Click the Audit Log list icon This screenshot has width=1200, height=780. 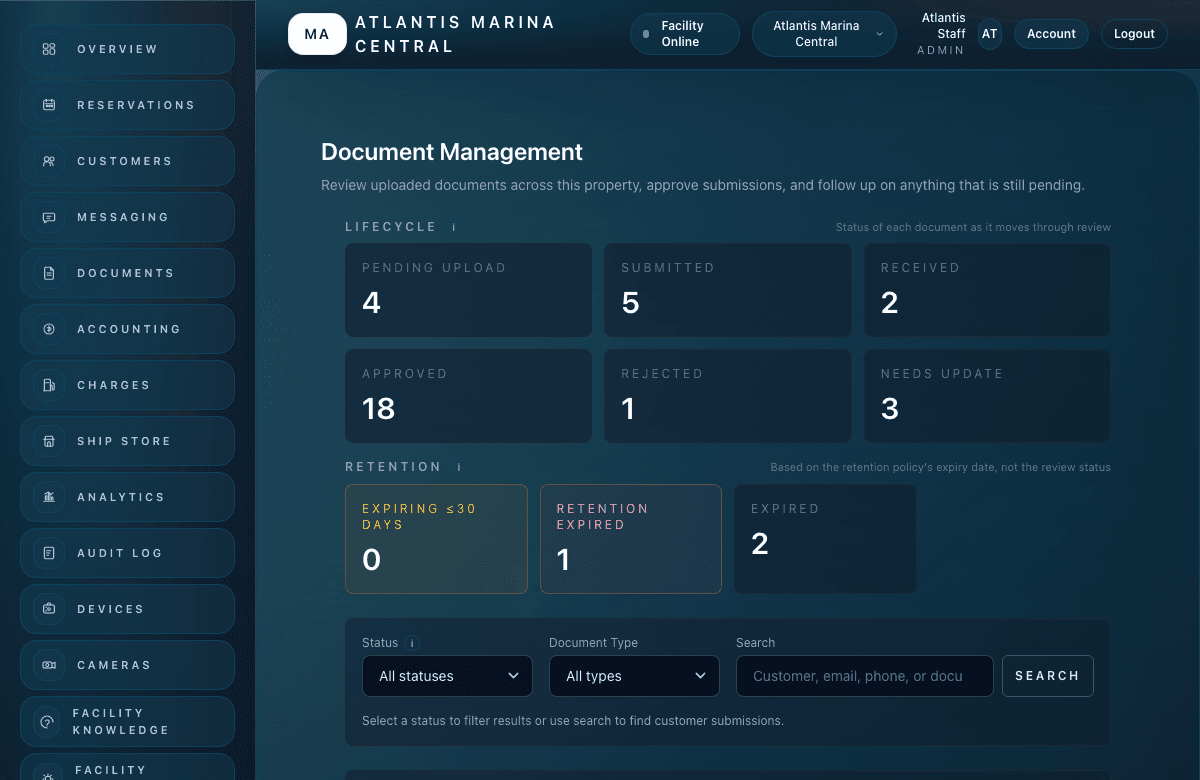[x=49, y=553]
